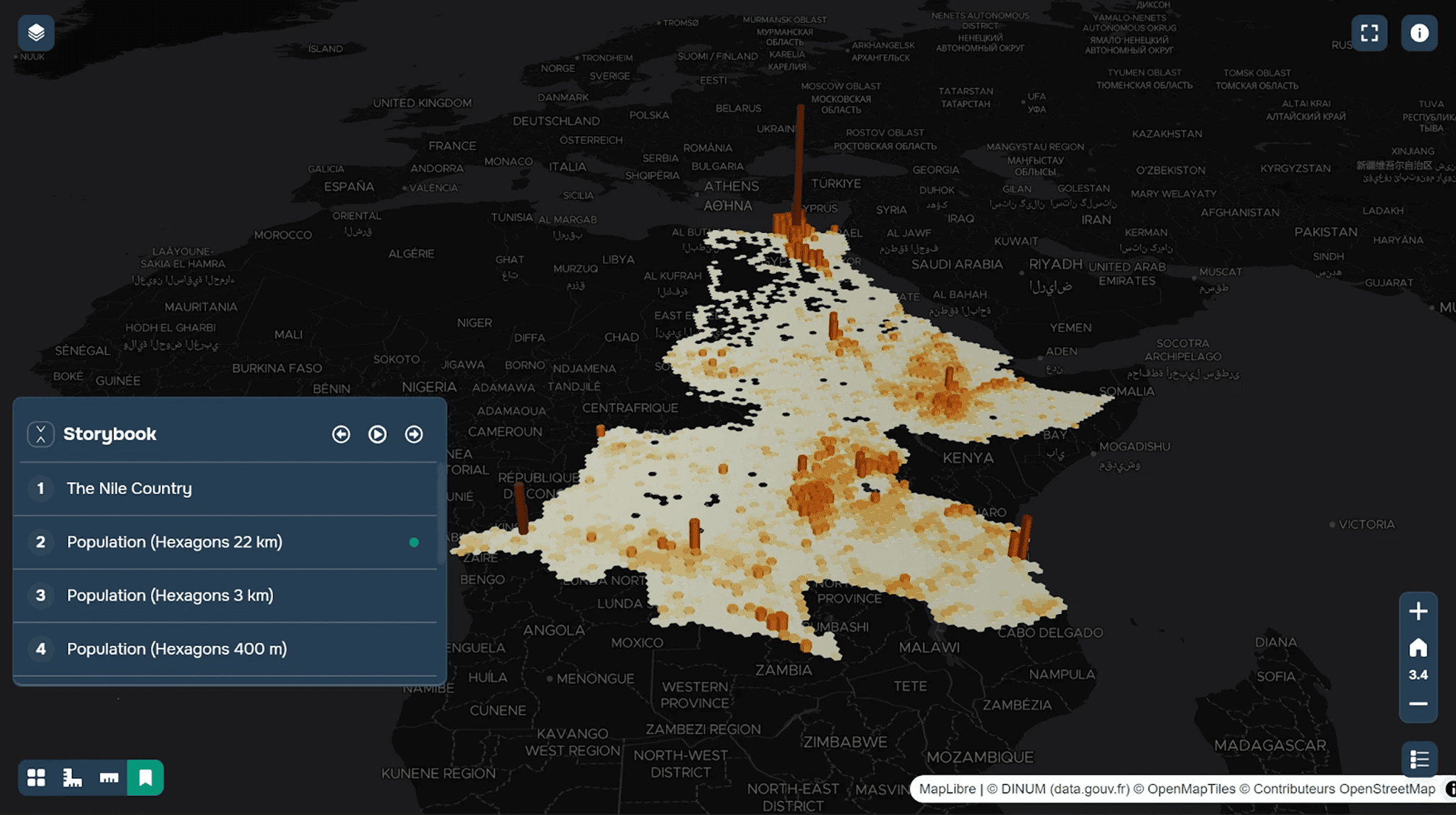
Task: Select Population (Hexagons 3 km) story
Action: tap(170, 595)
